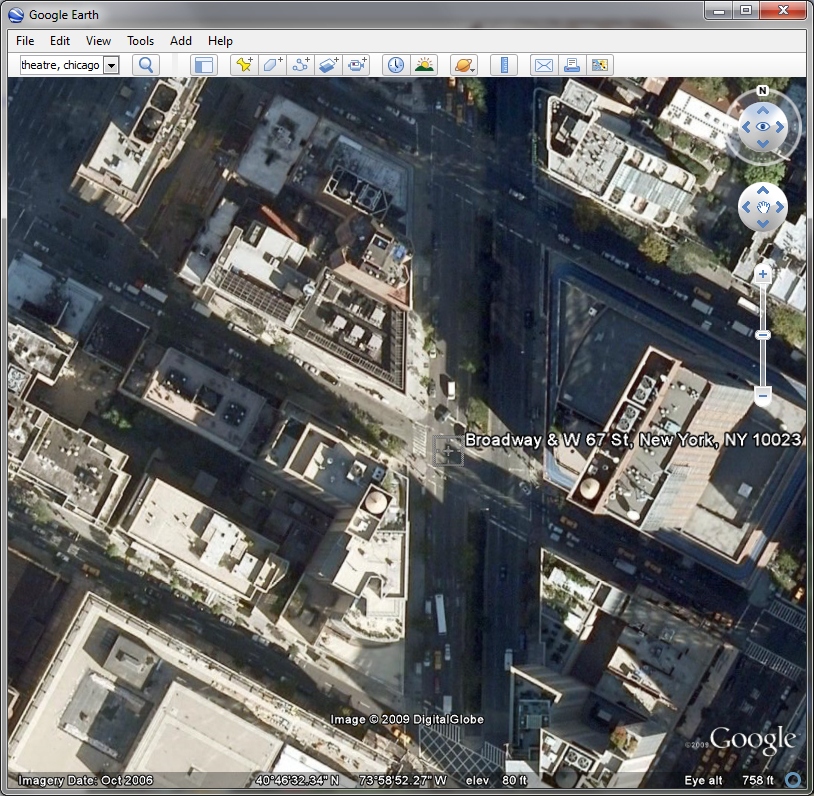
Task: Click the move-up arrow on hand joystick
Action: pyautogui.click(x=763, y=191)
